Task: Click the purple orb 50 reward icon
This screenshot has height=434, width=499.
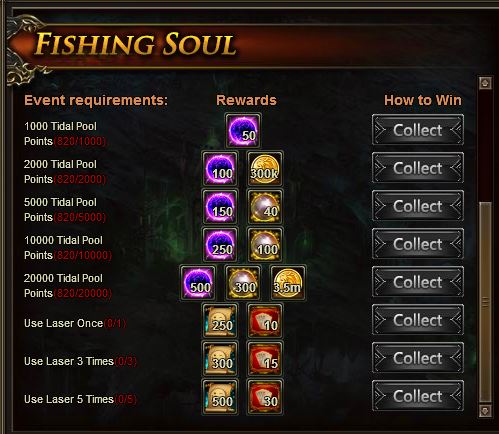Action: [x=243, y=130]
